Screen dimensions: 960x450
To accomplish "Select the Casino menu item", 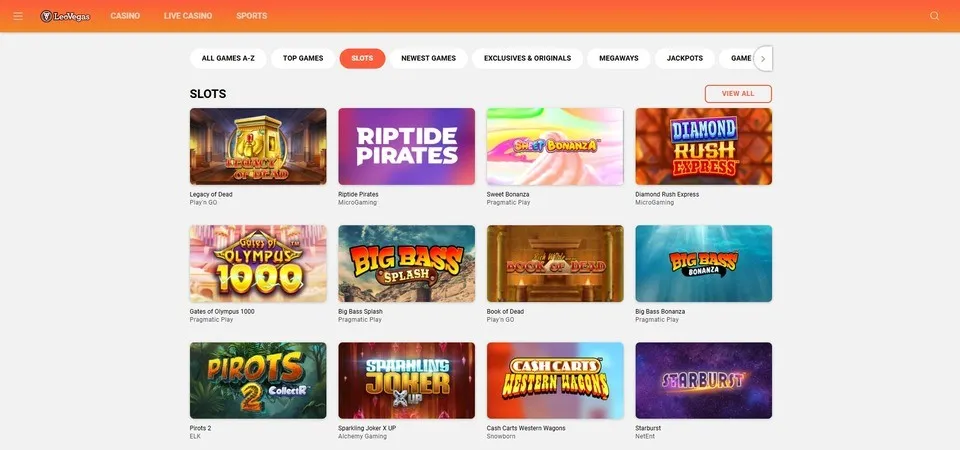I will click(125, 16).
